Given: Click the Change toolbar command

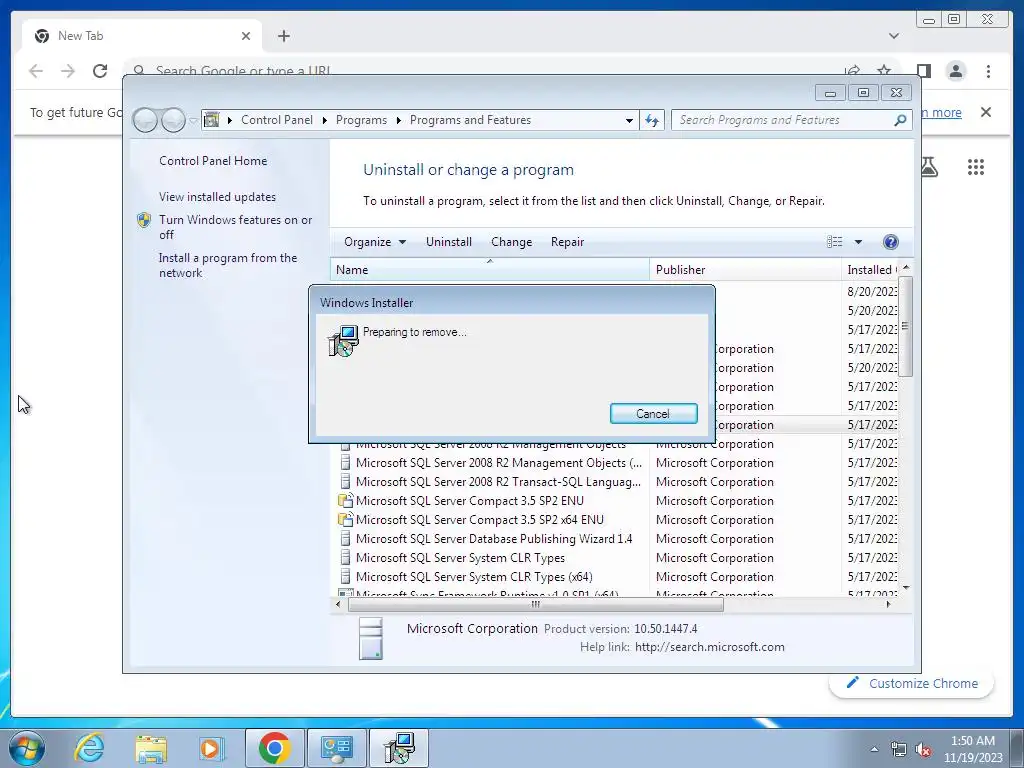Looking at the screenshot, I should (511, 242).
